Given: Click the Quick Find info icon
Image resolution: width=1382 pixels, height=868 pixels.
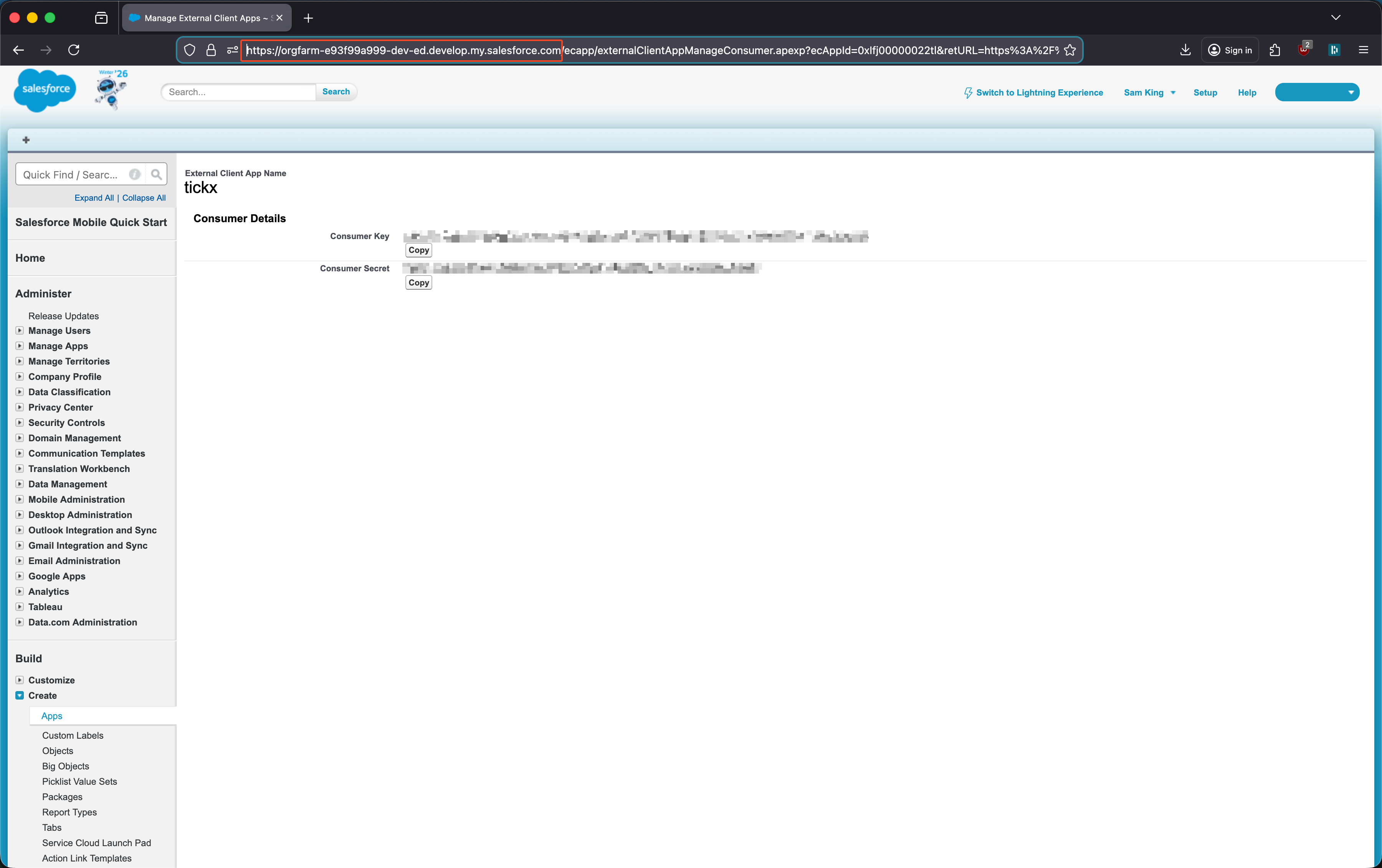Looking at the screenshot, I should point(134,174).
